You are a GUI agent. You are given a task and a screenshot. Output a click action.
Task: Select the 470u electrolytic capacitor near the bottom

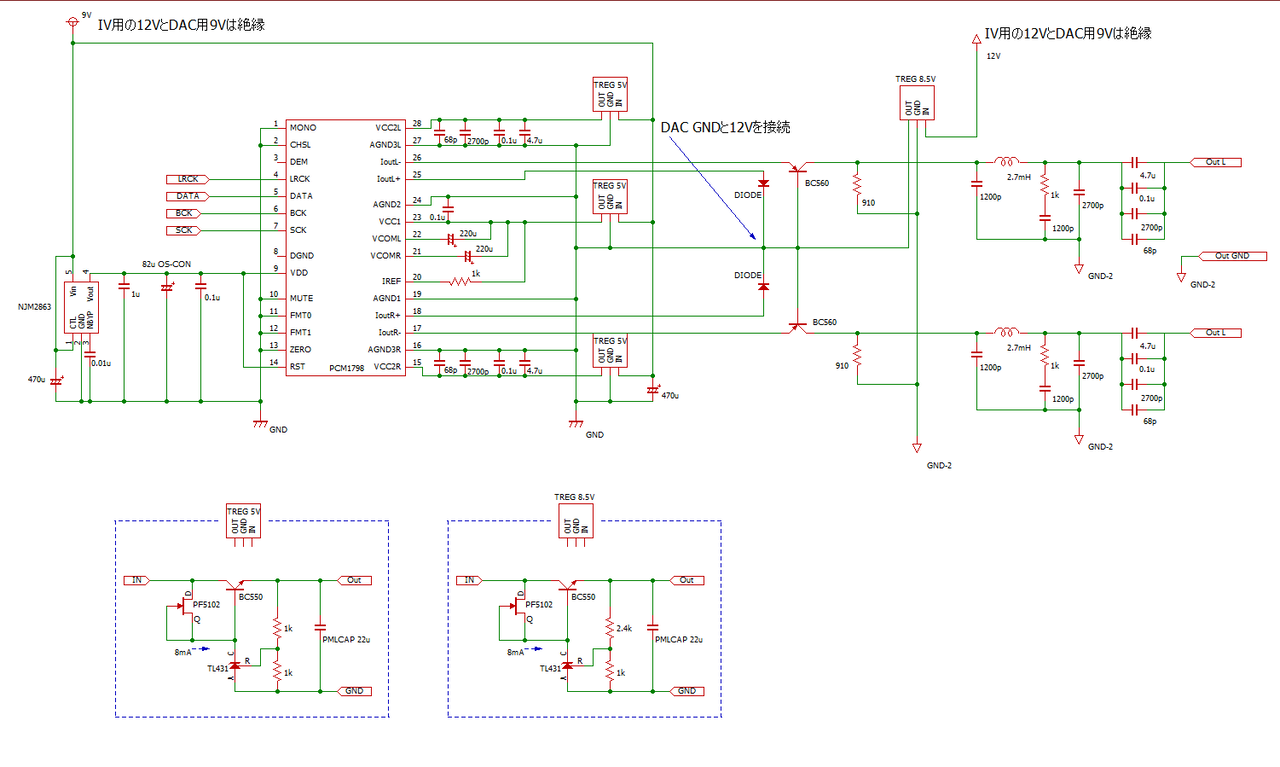(x=655, y=390)
